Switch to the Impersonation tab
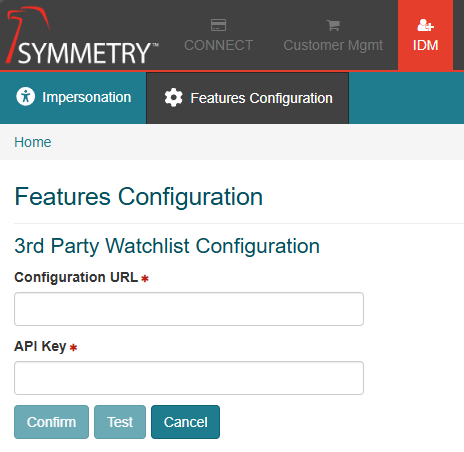 pyautogui.click(x=73, y=97)
